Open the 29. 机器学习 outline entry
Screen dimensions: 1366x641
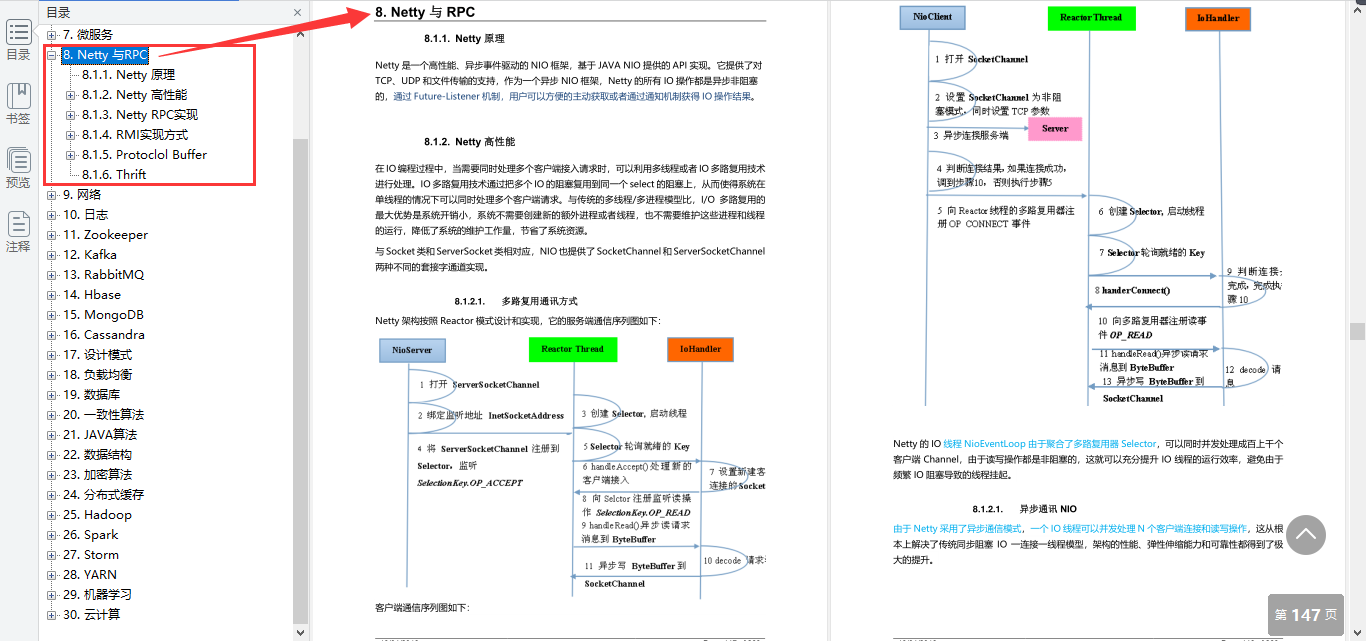98,595
